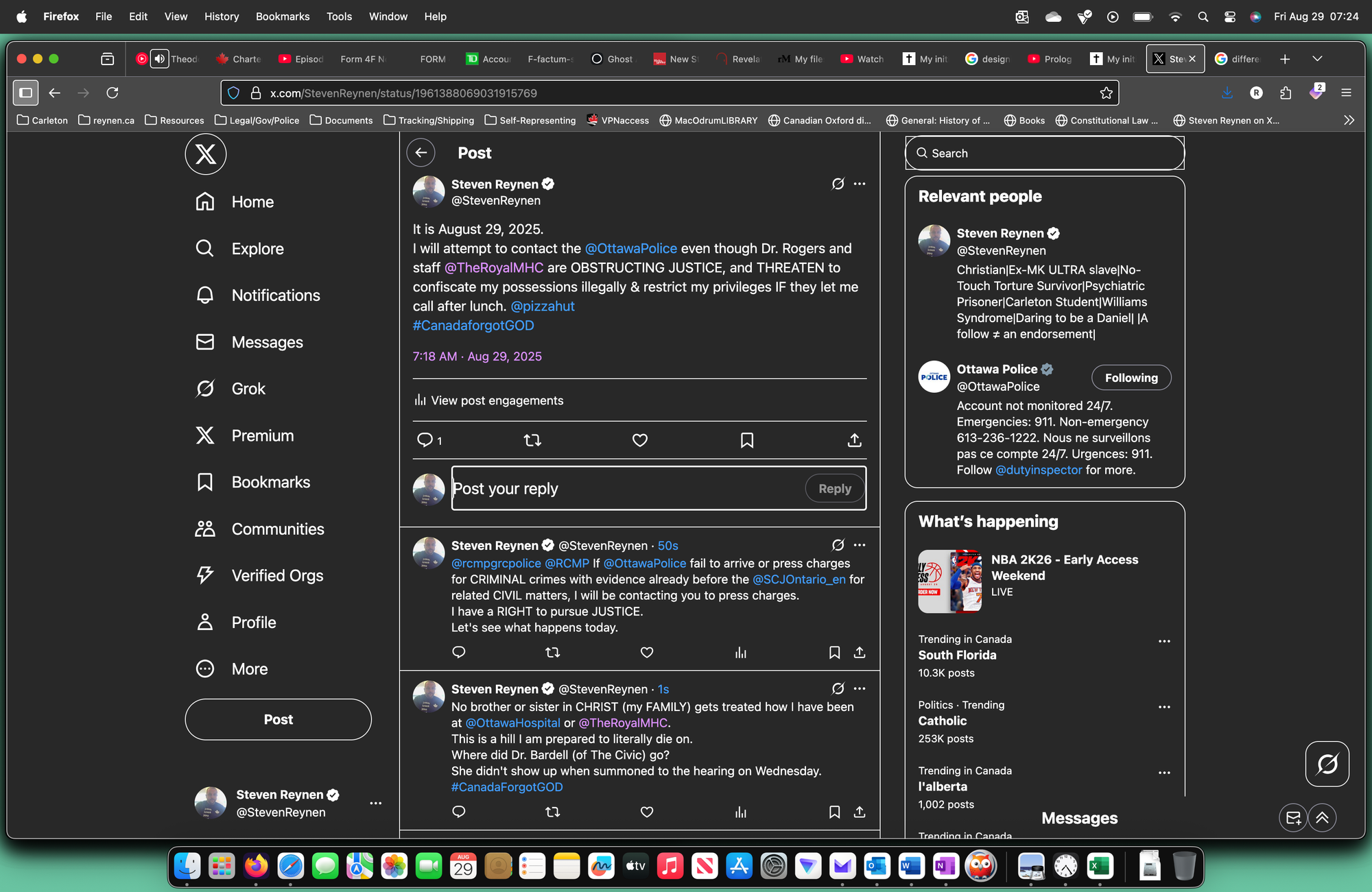
Task: Click View post engagements
Action: click(x=489, y=400)
